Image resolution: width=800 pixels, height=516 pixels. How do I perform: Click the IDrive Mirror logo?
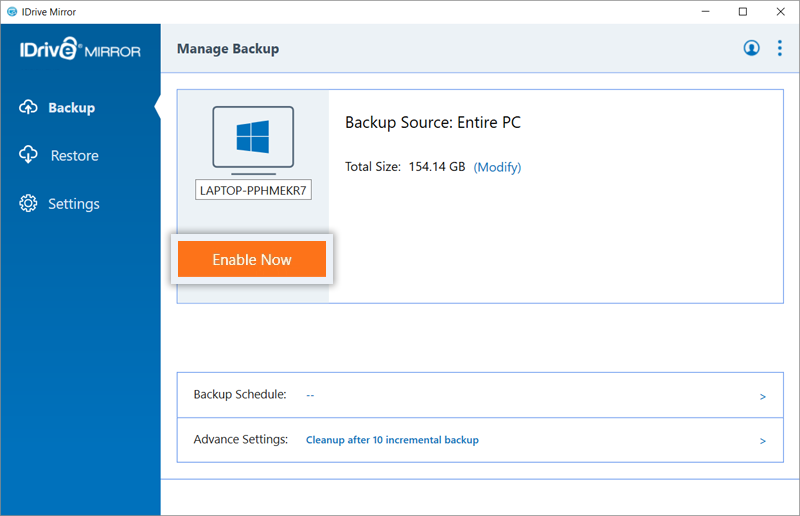[80, 49]
